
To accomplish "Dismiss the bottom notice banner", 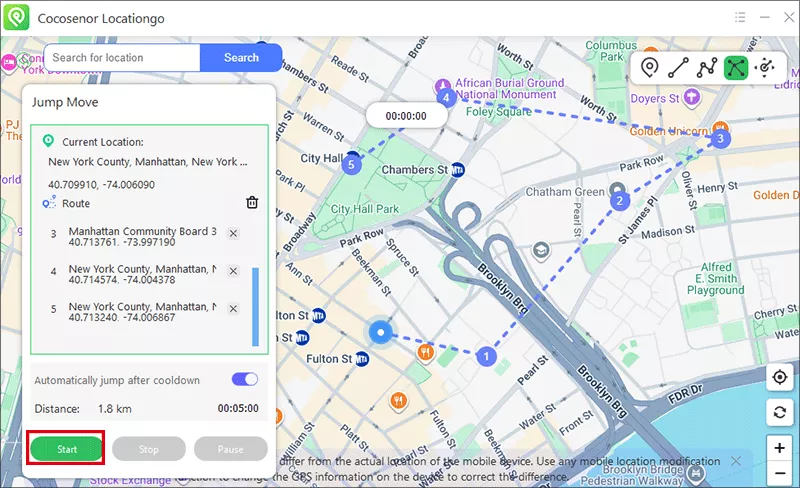I will 736,461.
